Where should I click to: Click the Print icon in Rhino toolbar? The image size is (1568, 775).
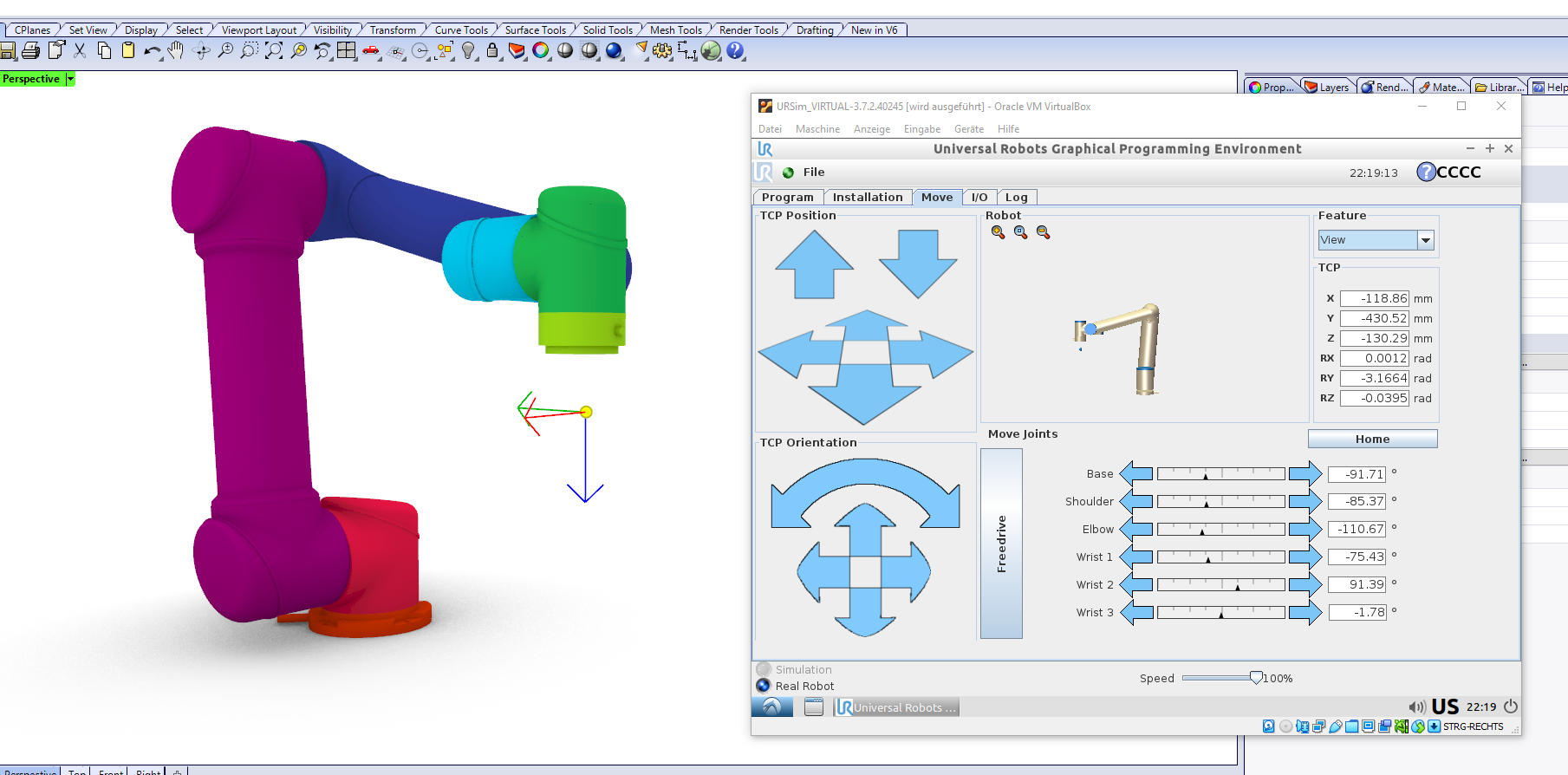[31, 51]
